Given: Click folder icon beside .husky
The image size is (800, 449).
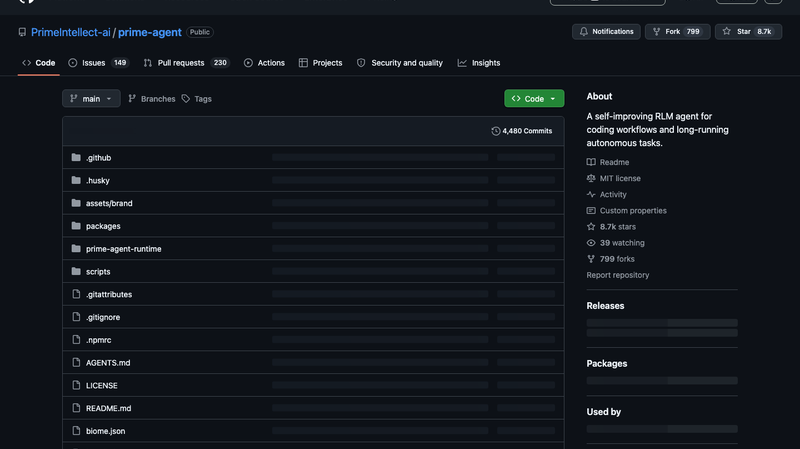Looking at the screenshot, I should coord(76,180).
